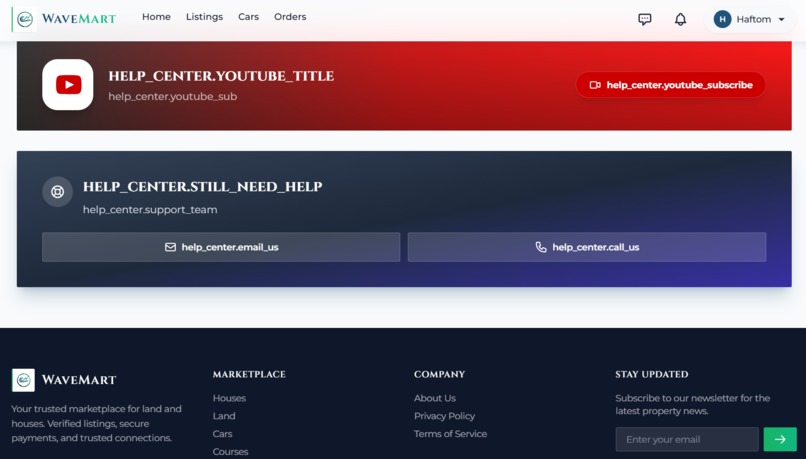Image resolution: width=806 pixels, height=459 pixels.
Task: Click the YouTube play logo icon
Action: click(68, 85)
